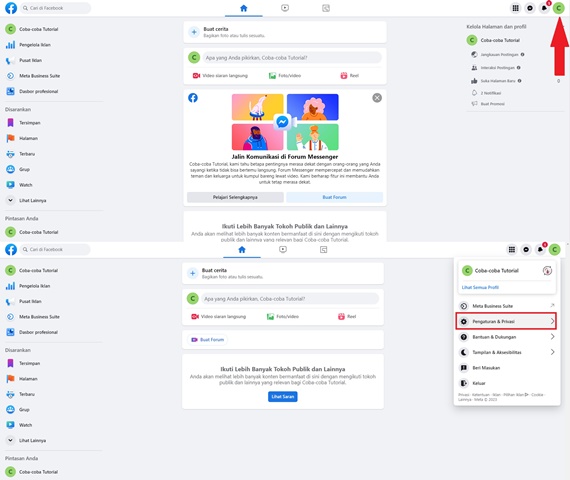Open the Lihat Semua Profil link

tap(480, 287)
